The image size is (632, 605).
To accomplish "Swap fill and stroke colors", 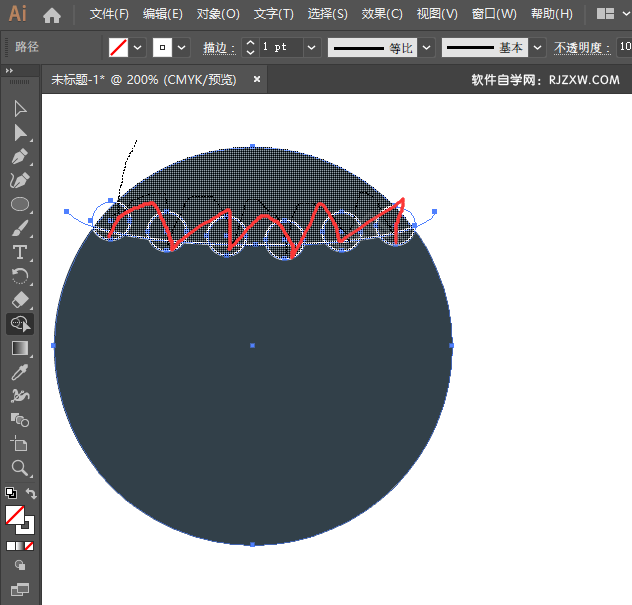I will pos(32,494).
